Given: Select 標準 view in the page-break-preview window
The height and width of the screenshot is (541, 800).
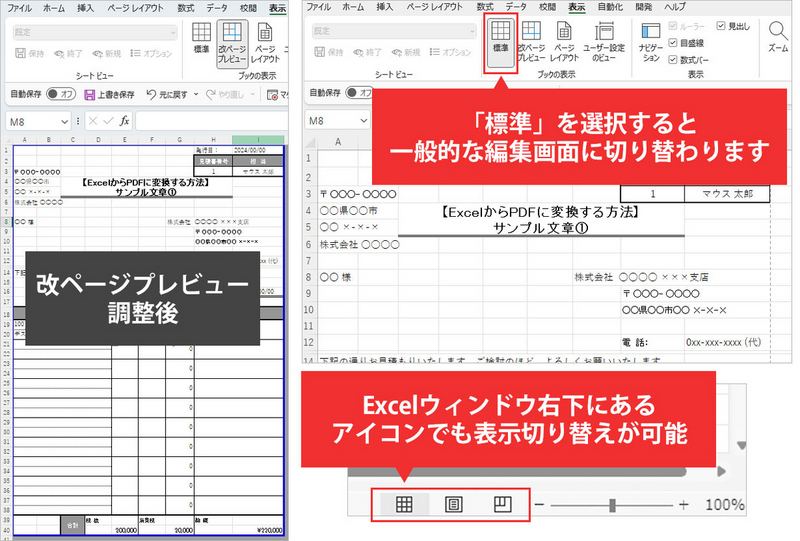Looking at the screenshot, I should (x=201, y=39).
